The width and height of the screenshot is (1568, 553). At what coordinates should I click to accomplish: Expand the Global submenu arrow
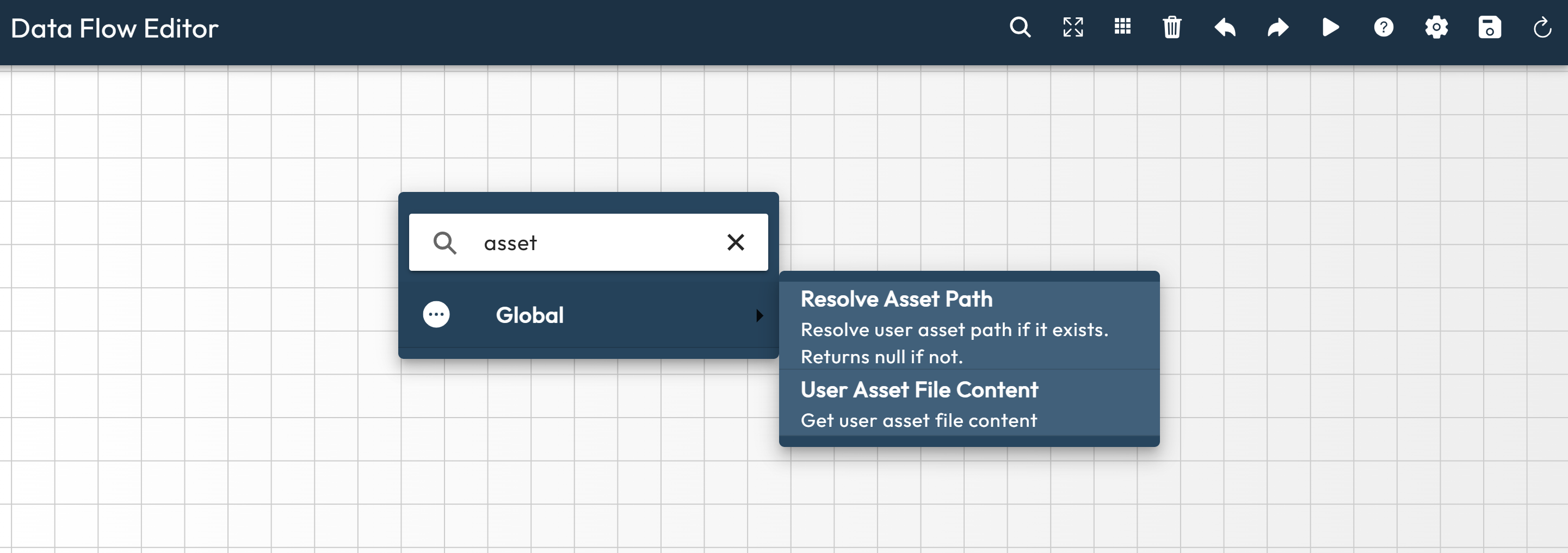pos(759,315)
